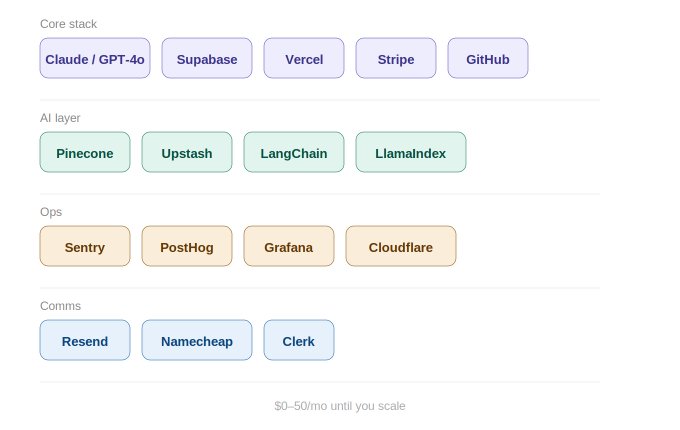This screenshot has width=680, height=430.
Task: Click the $0–50/mo until you scale note
Action: pyautogui.click(x=340, y=406)
